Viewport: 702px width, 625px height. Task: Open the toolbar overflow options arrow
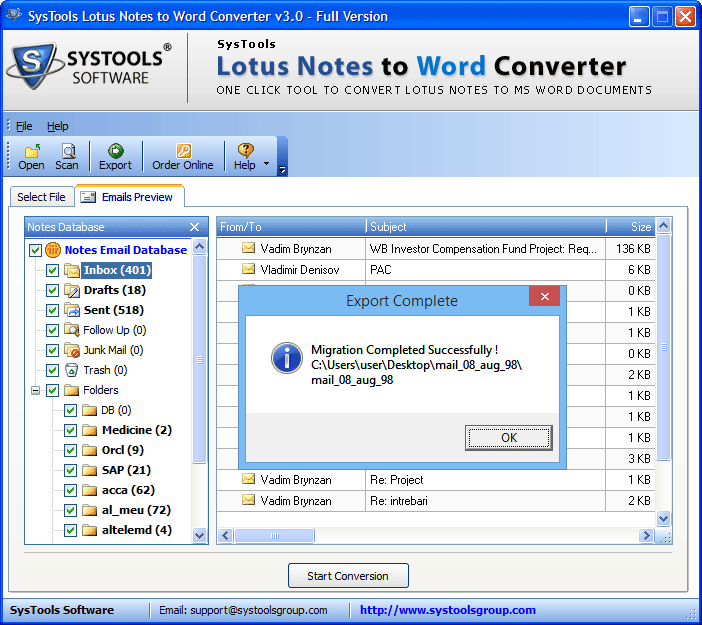pos(282,170)
